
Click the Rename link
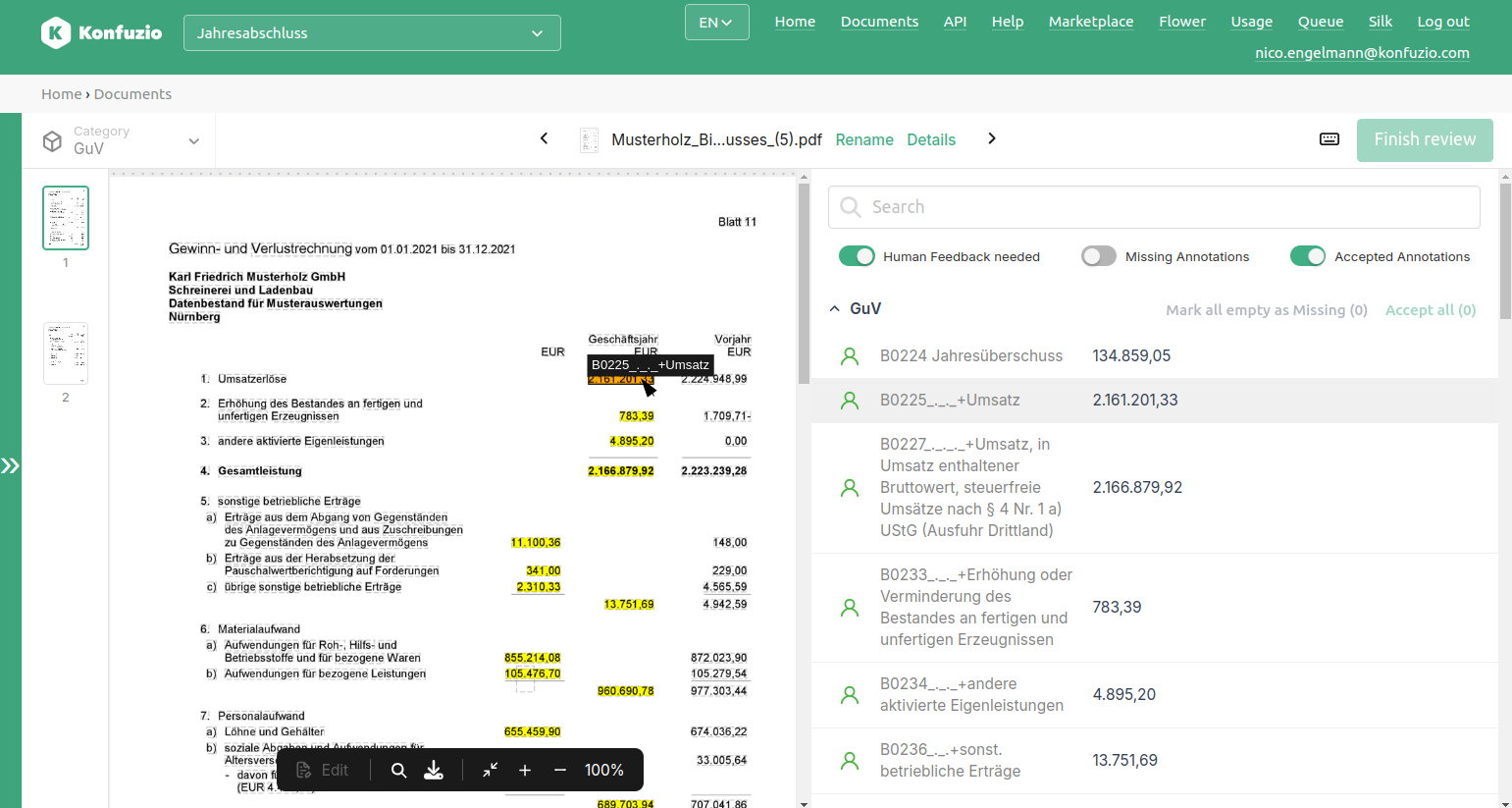864,139
